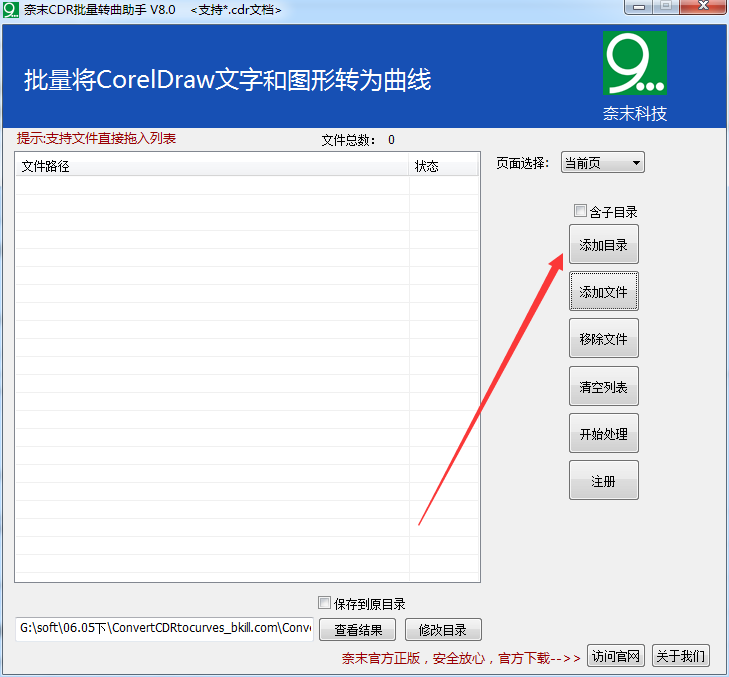
Task: Click the 文件总数 label
Action: [348, 140]
